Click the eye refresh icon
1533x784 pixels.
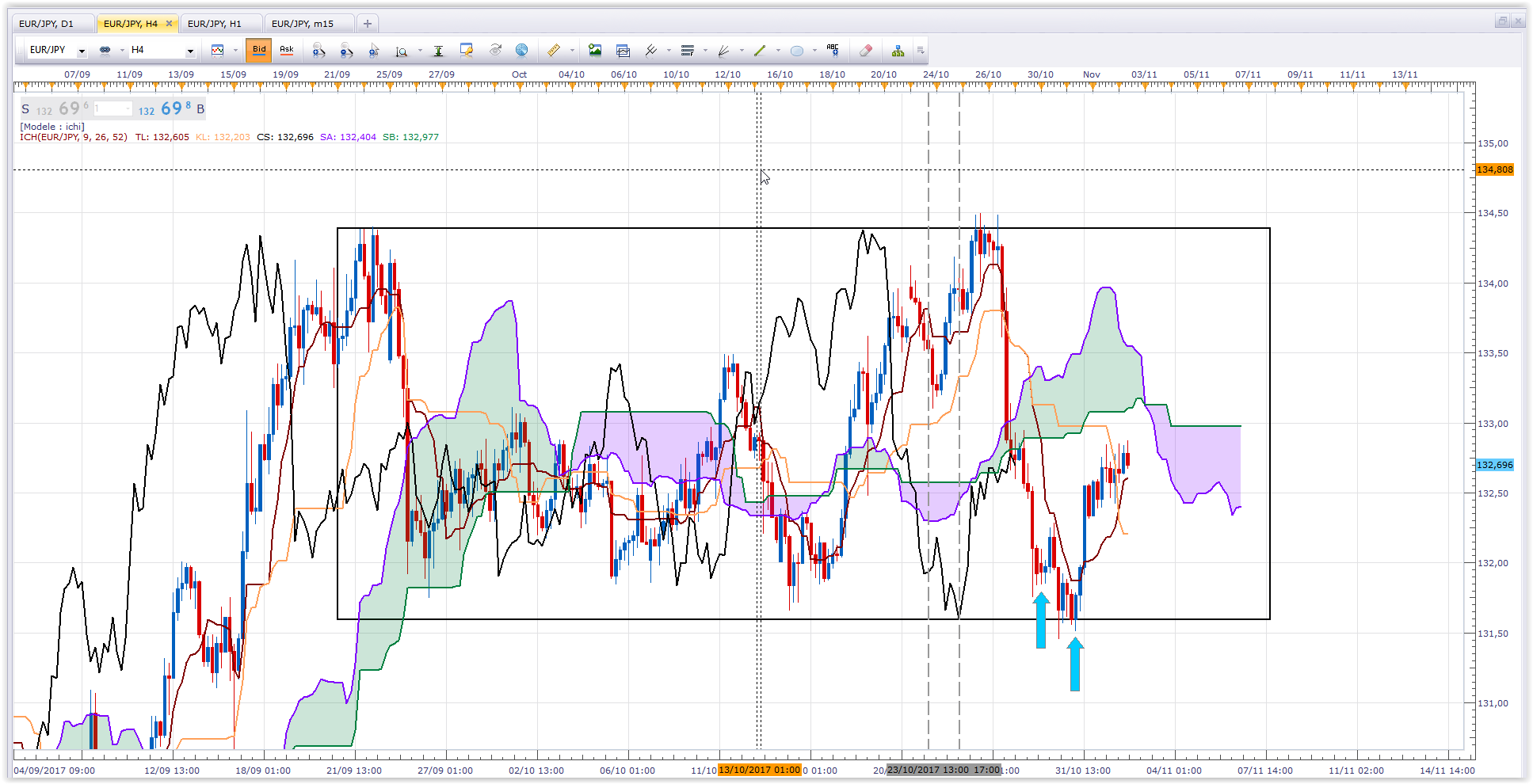[x=495, y=51]
